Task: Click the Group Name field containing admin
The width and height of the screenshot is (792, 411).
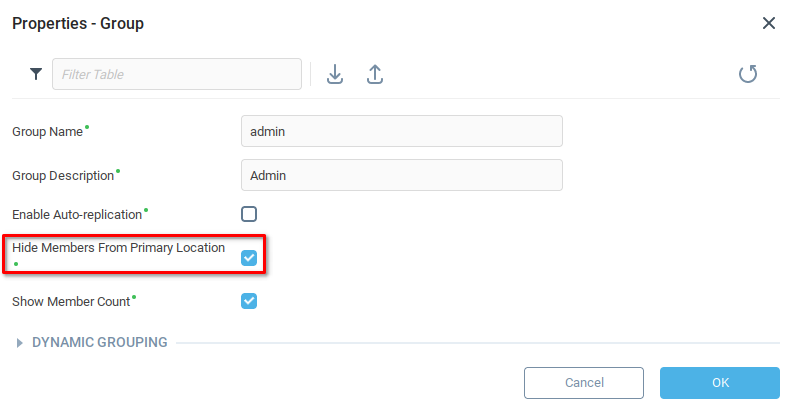Action: pyautogui.click(x=402, y=131)
